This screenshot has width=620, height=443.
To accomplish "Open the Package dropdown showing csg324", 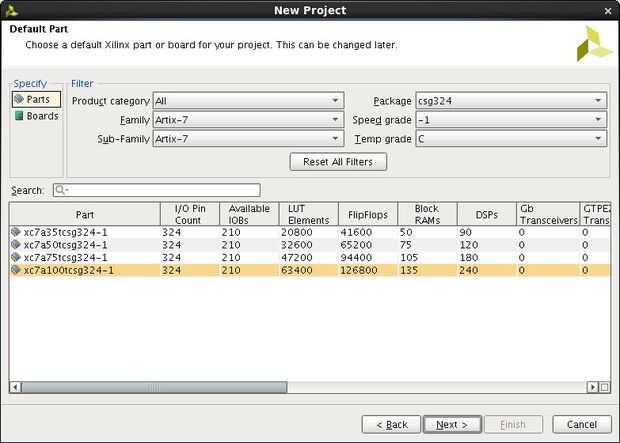I will click(x=511, y=101).
